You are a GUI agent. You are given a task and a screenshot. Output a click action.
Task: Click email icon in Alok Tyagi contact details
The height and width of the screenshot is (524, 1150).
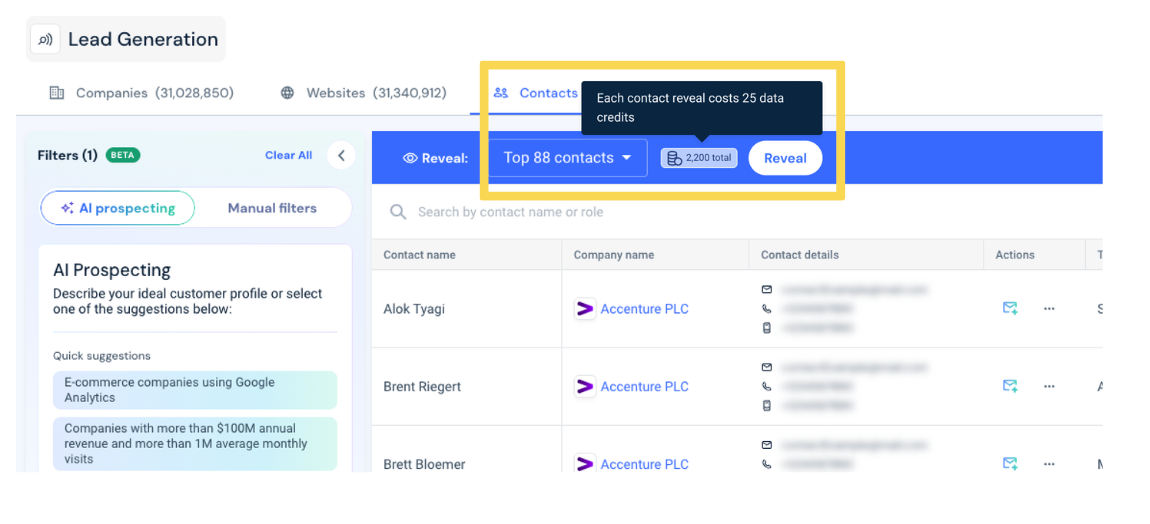pyautogui.click(x=767, y=289)
